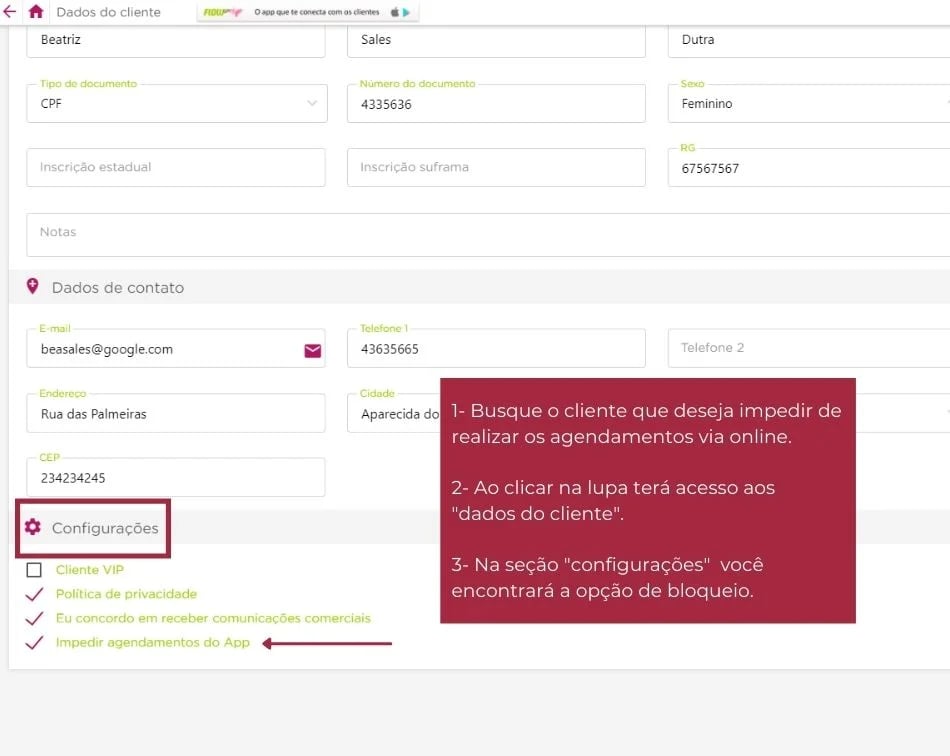Toggle Impedir agendamentos do App checkmark
Viewport: 950px width, 756px height.
pos(35,643)
